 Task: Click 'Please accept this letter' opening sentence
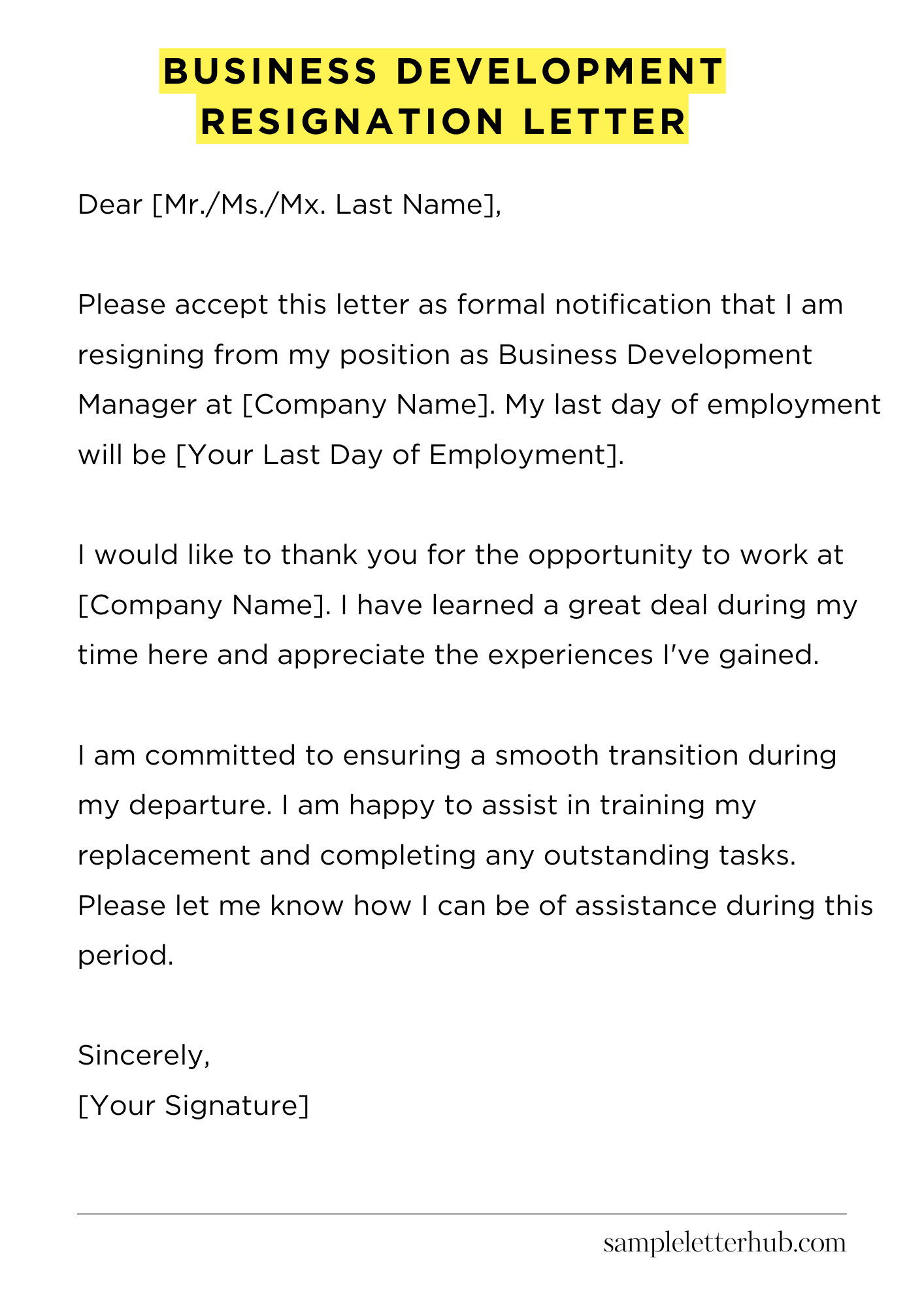click(x=244, y=305)
